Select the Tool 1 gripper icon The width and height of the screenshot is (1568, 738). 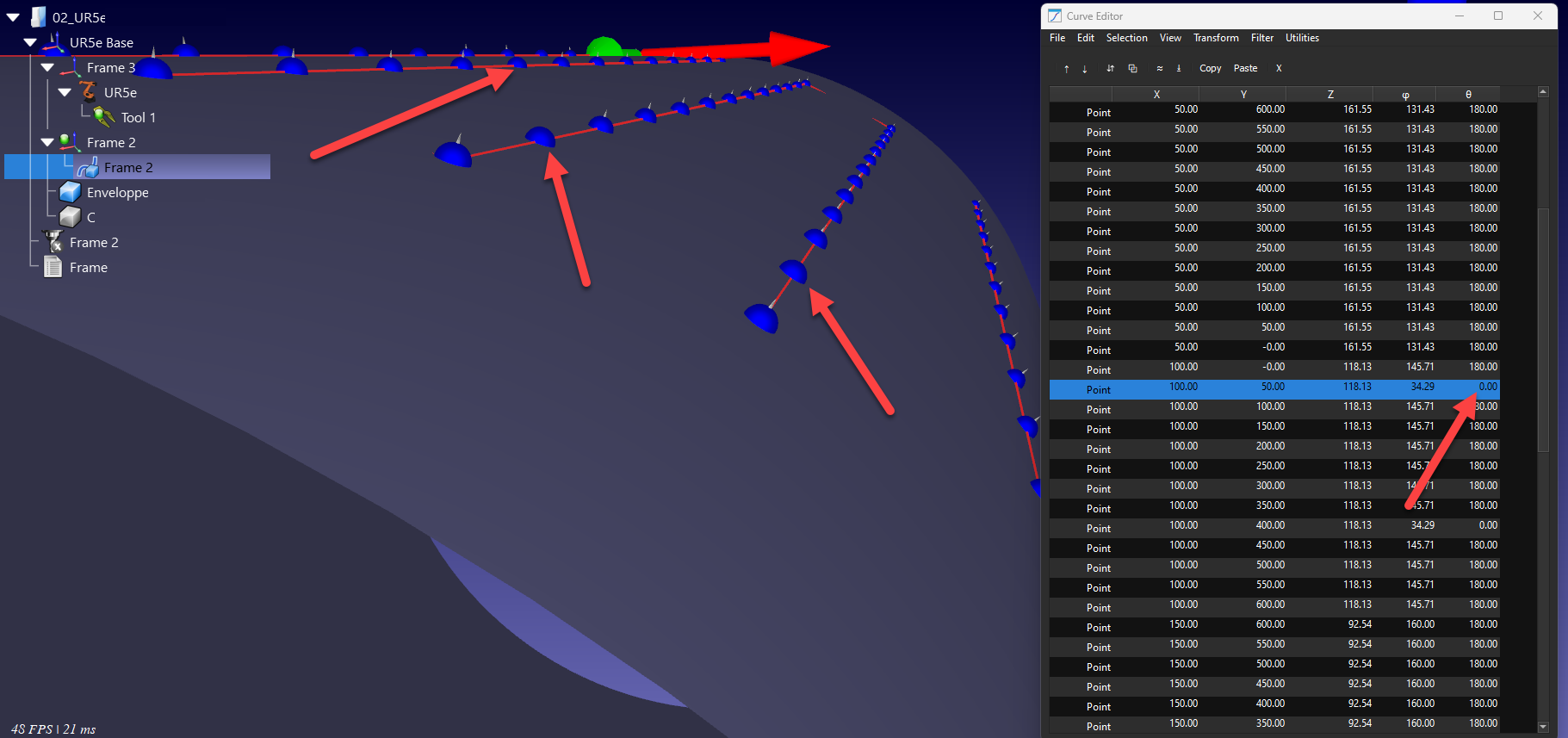[104, 117]
